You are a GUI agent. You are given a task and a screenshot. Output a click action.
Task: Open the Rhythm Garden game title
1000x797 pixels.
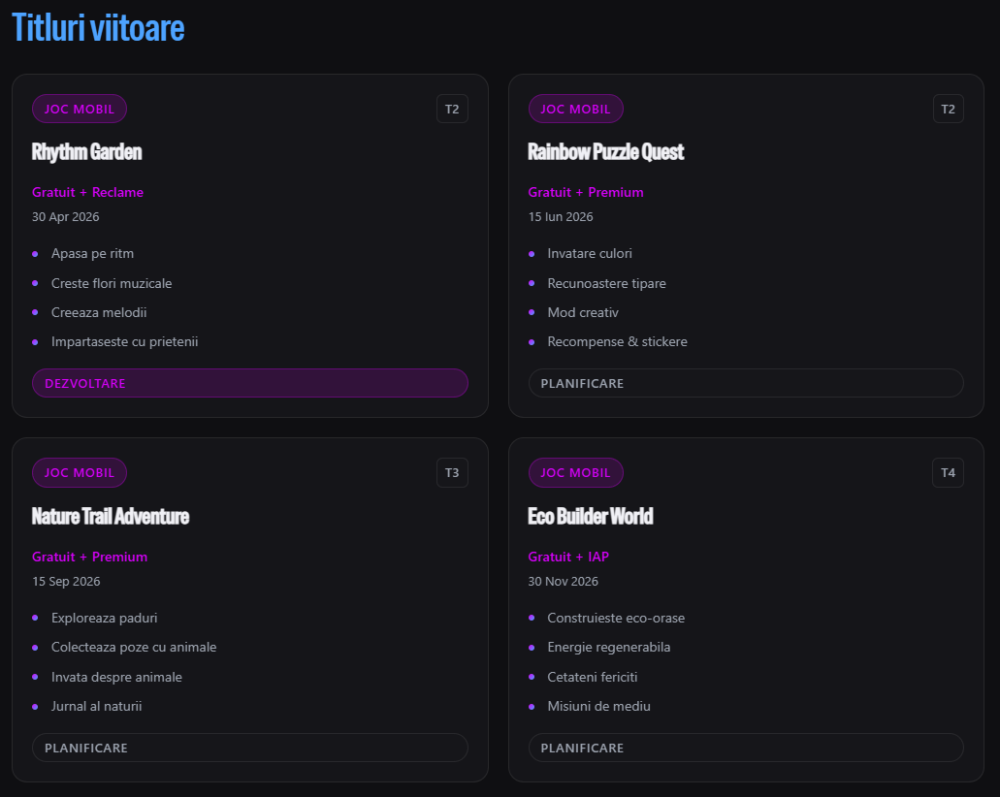point(87,152)
